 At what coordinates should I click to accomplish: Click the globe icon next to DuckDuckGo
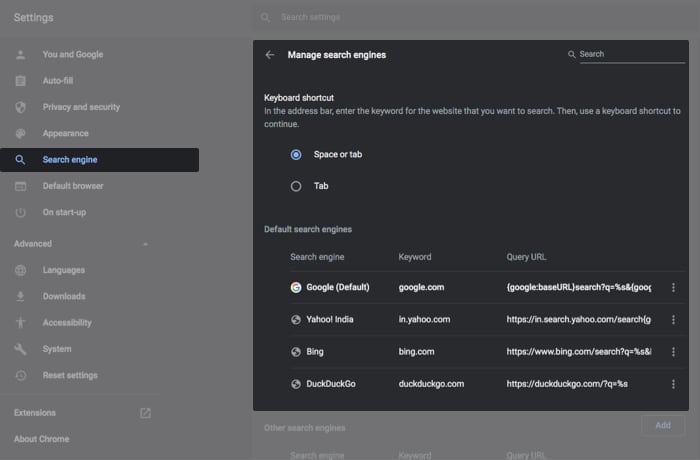296,384
